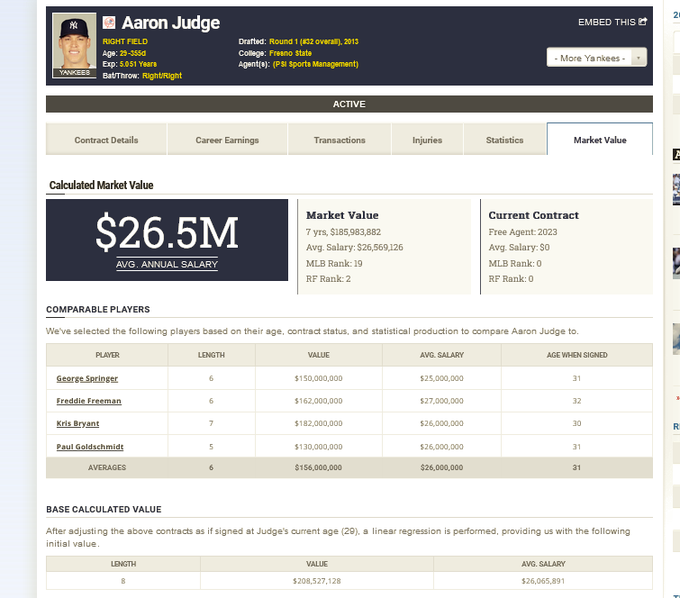The width and height of the screenshot is (680, 598).
Task: Open Aaron Judge's player headshot
Action: click(74, 45)
